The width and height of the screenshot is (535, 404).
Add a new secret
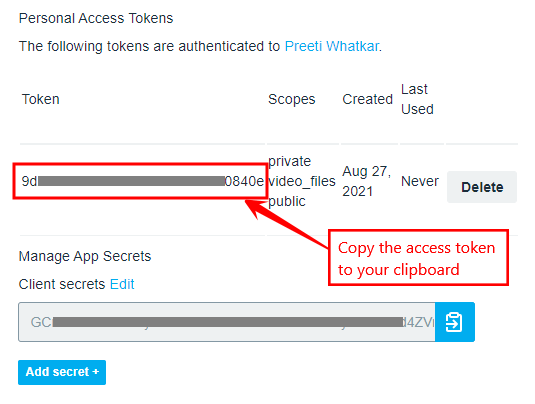62,372
